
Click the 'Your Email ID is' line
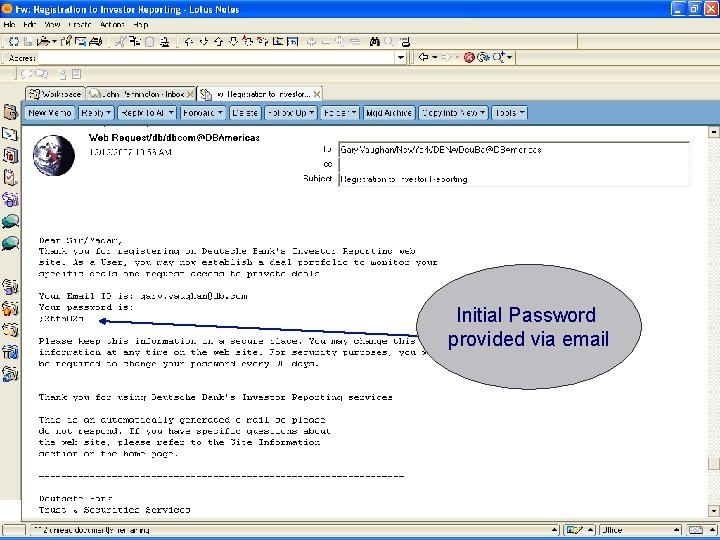pyautogui.click(x=143, y=296)
